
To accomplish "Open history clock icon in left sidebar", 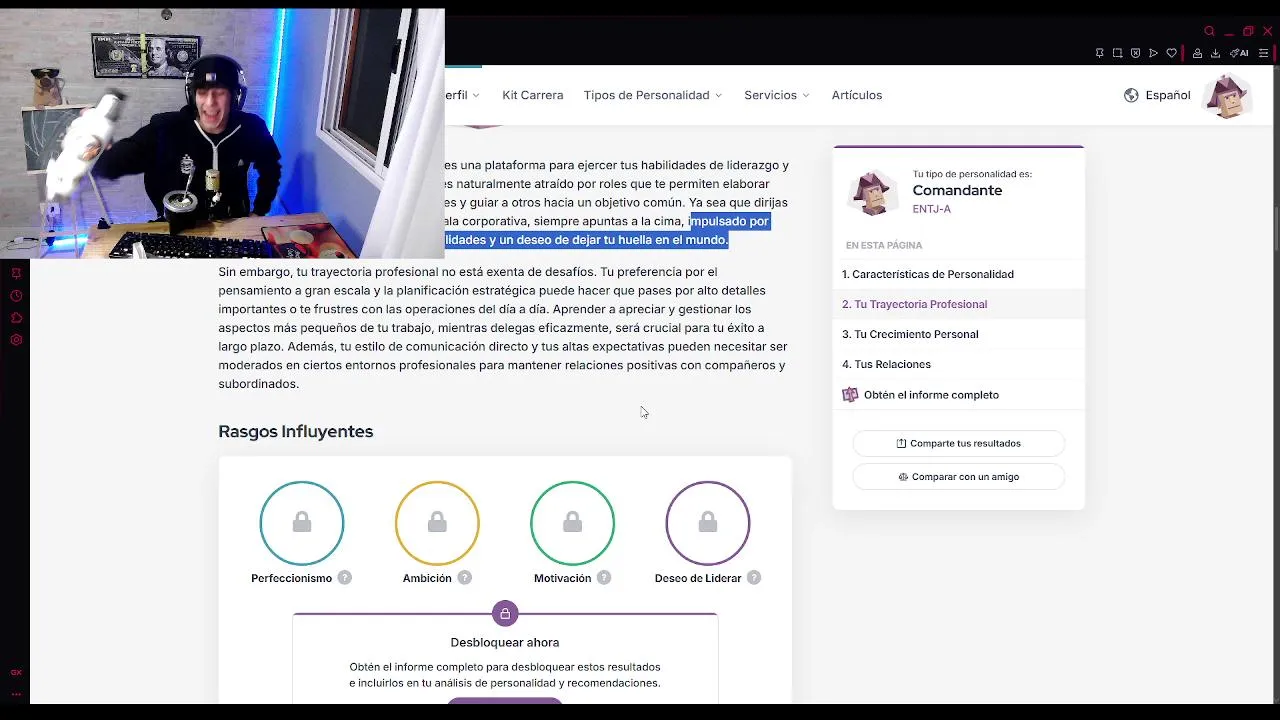I will [x=16, y=295].
